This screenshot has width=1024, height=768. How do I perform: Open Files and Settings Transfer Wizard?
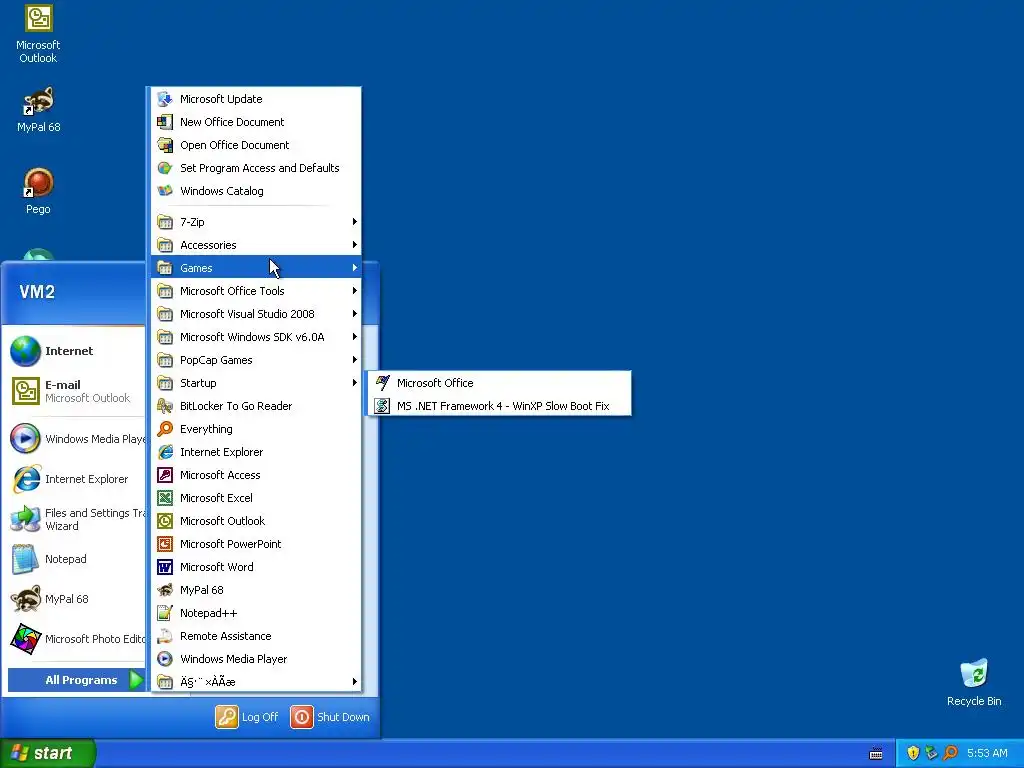(76, 519)
